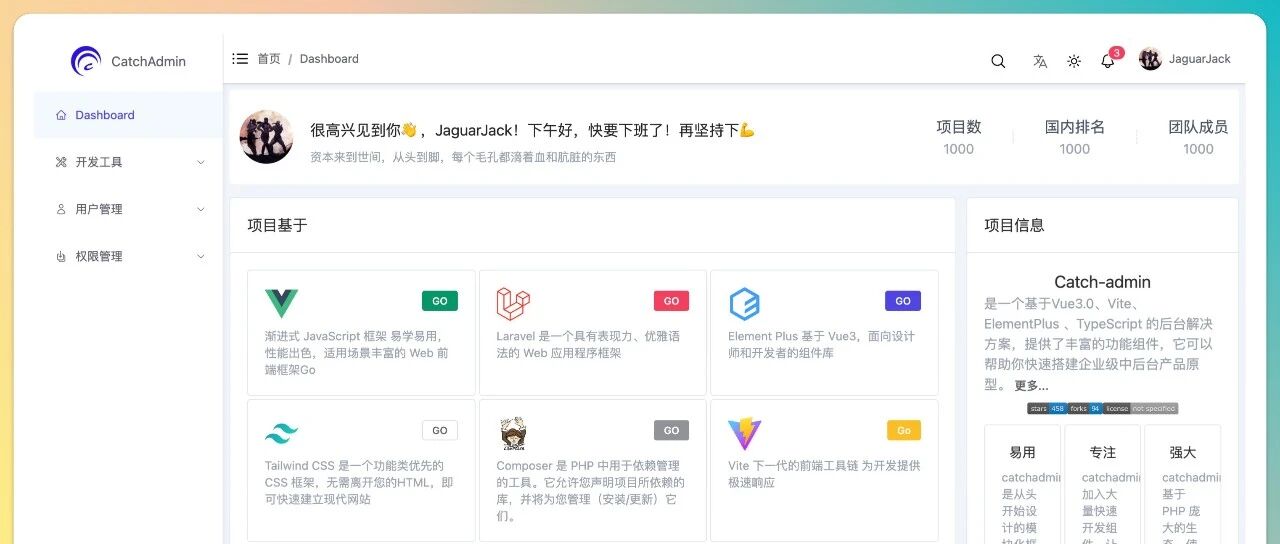
Task: Click the JaguarJack header avatar
Action: pos(1150,59)
